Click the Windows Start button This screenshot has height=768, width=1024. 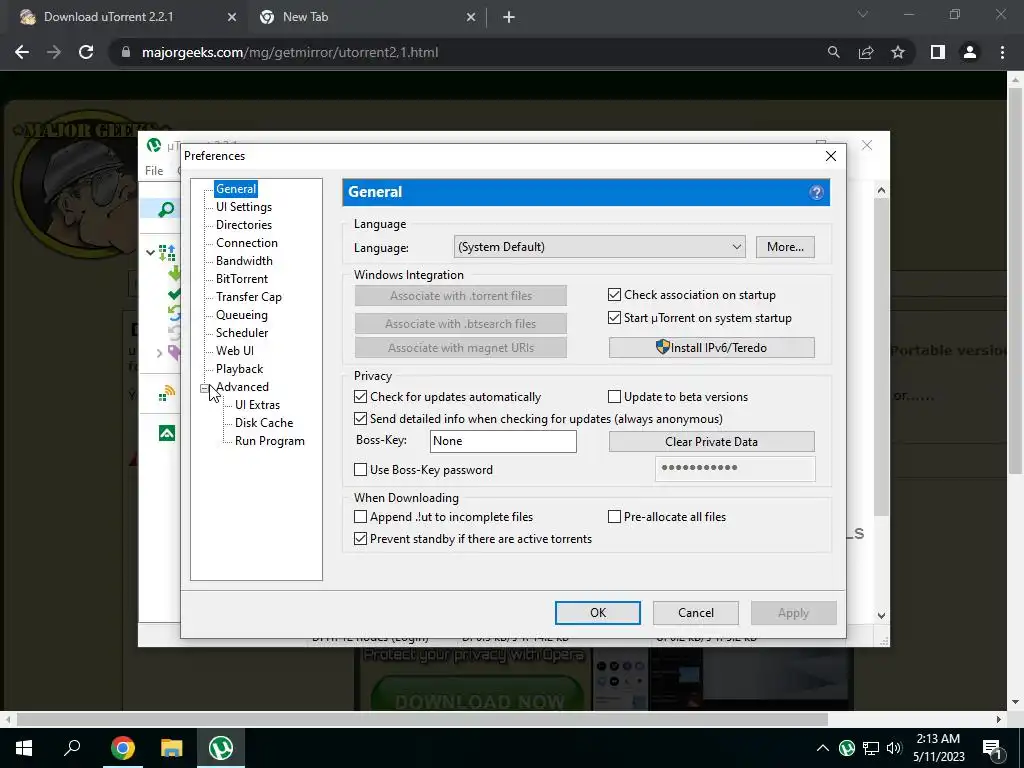pos(24,748)
